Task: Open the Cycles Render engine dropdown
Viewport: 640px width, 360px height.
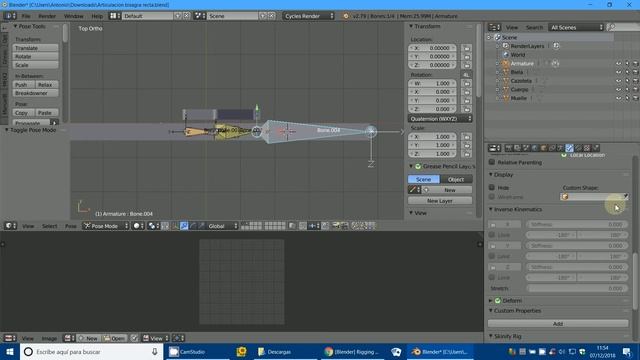Action: point(309,16)
